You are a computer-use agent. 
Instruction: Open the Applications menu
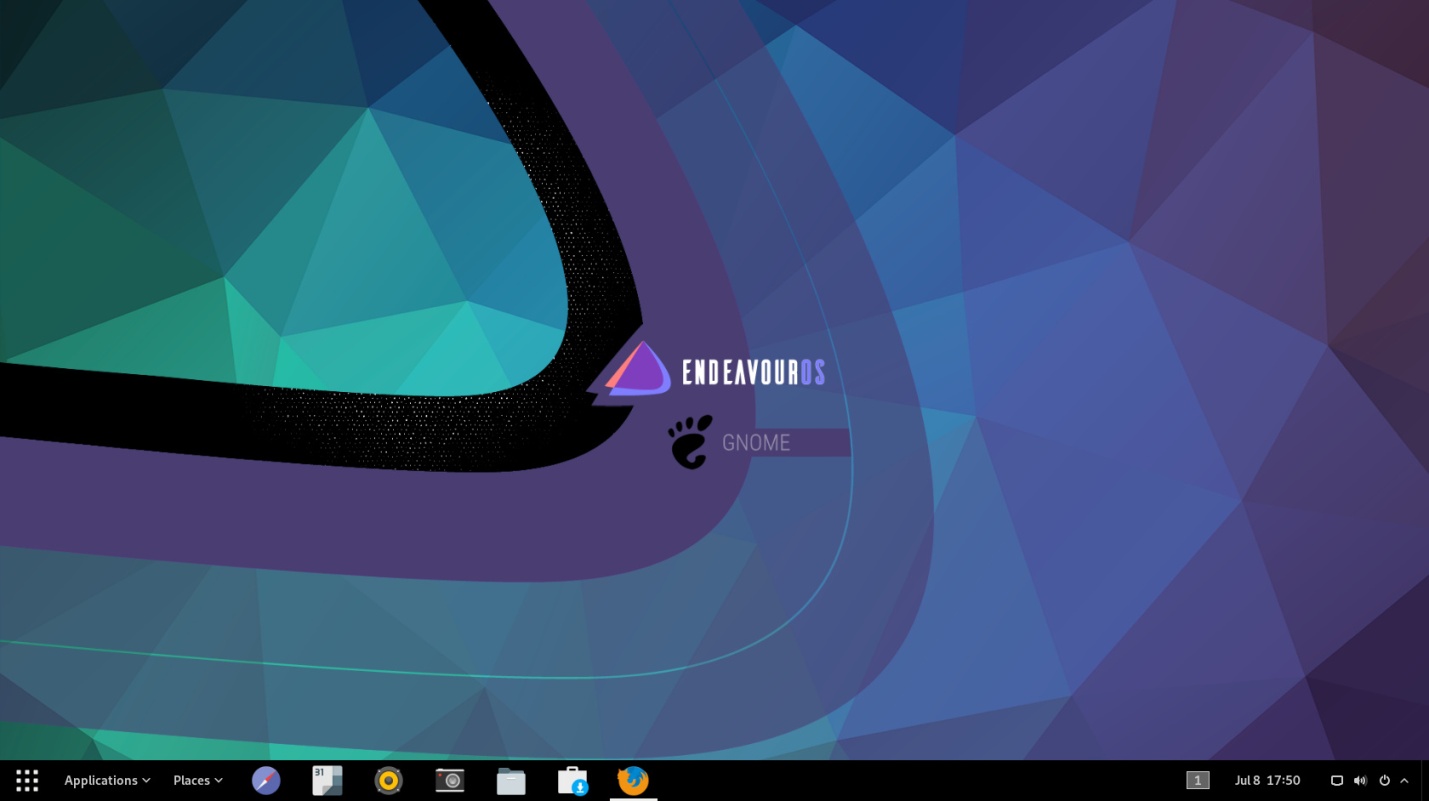[107, 780]
